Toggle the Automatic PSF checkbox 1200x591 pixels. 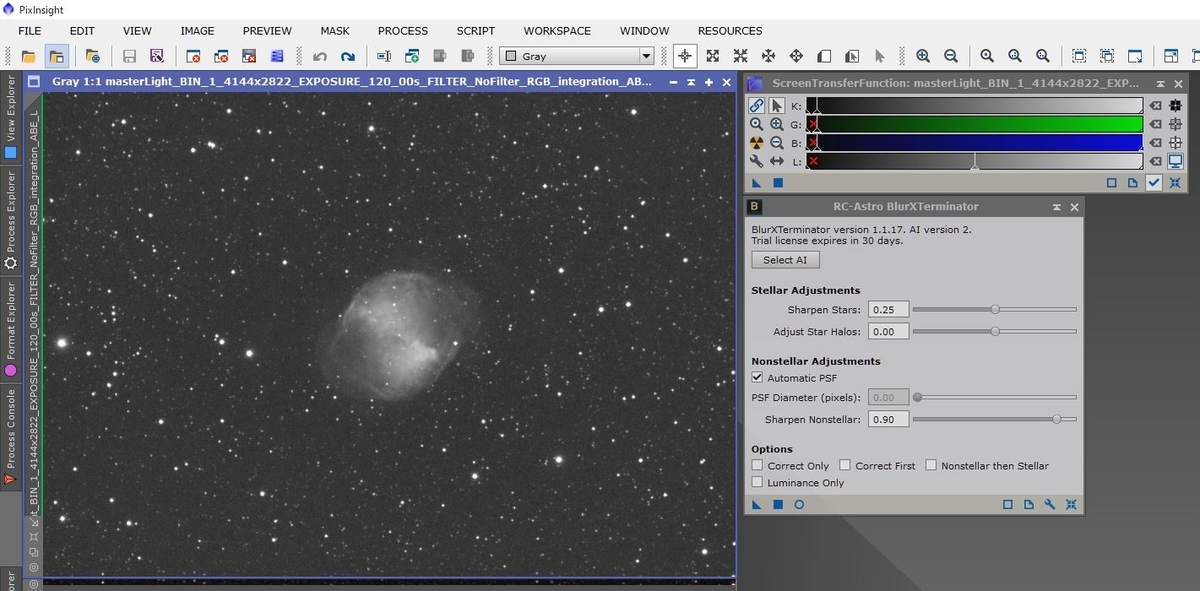pyautogui.click(x=757, y=378)
